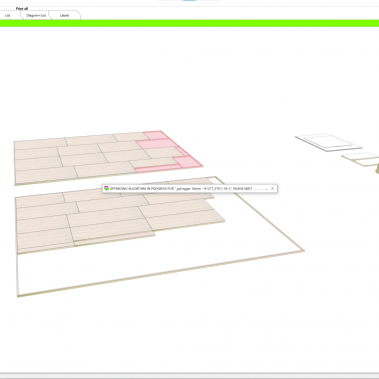Open the List tab
Image resolution: width=379 pixels, height=379 pixels.
pos(8,15)
